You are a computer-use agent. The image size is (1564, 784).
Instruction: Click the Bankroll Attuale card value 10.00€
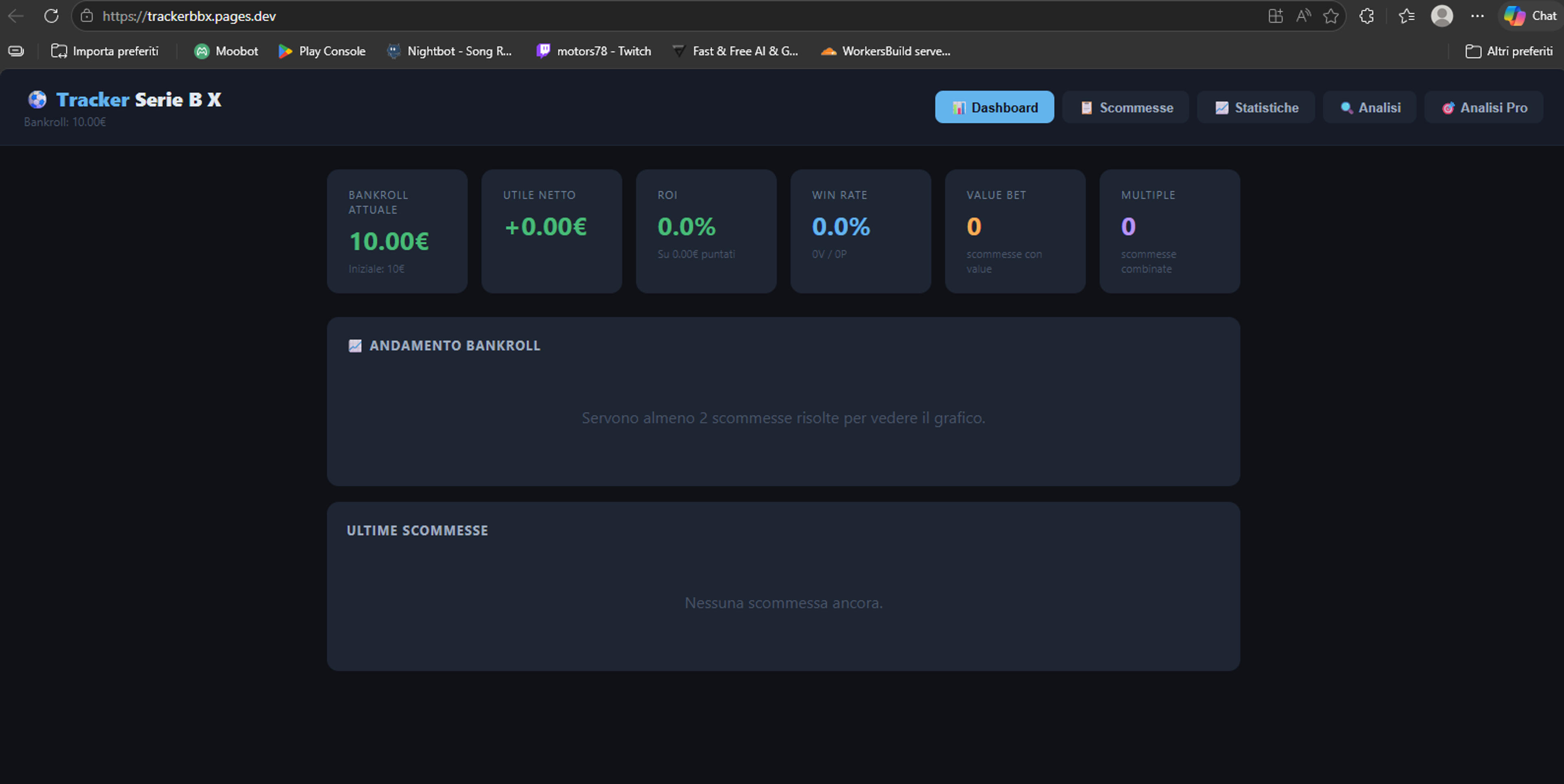coord(389,241)
